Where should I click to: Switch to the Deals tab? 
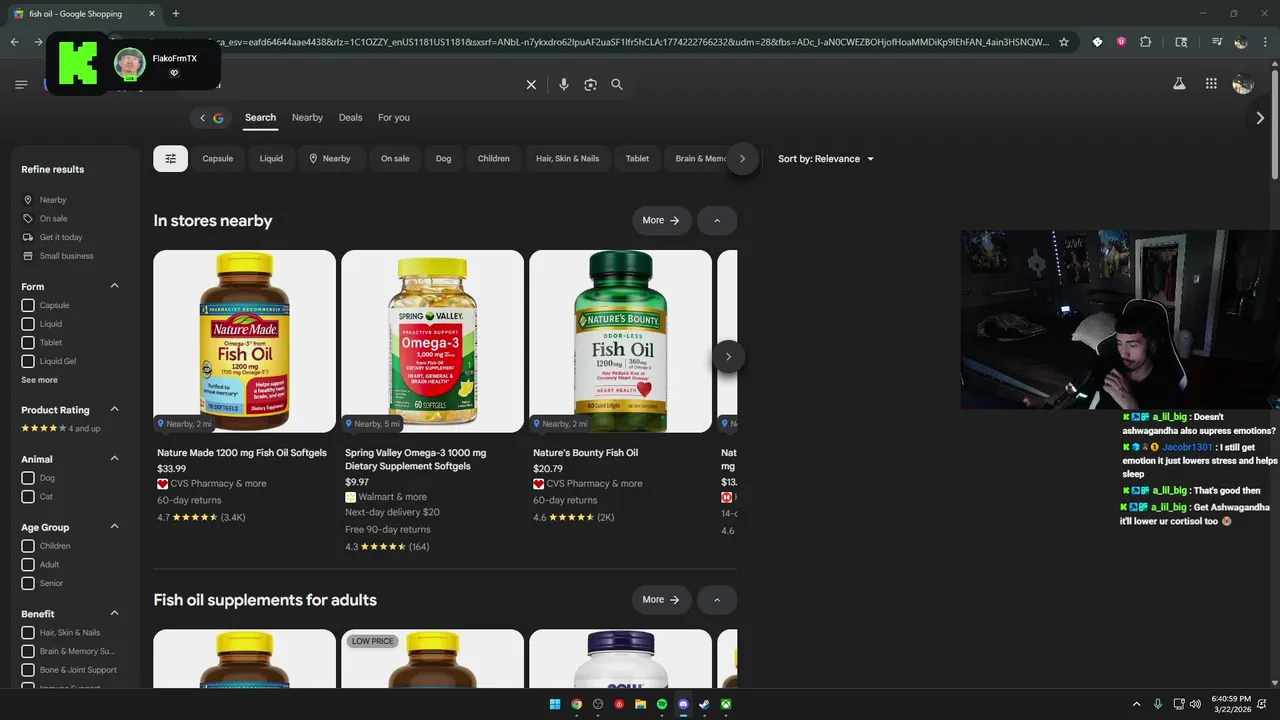tap(350, 118)
